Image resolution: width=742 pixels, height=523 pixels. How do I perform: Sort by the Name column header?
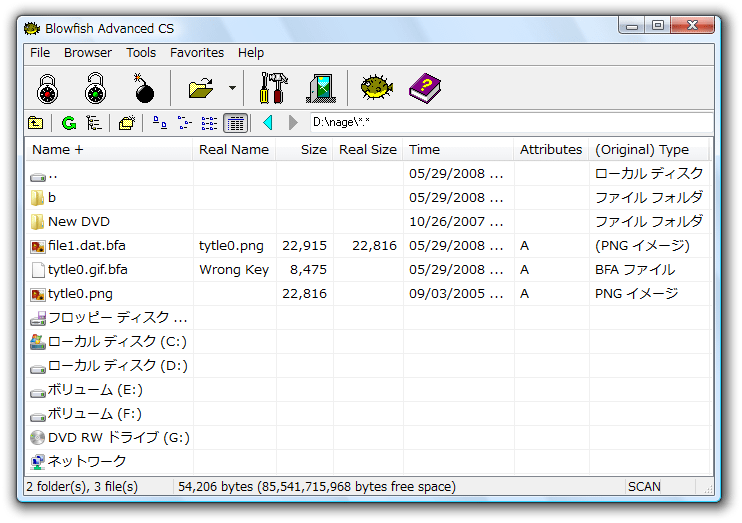109,150
